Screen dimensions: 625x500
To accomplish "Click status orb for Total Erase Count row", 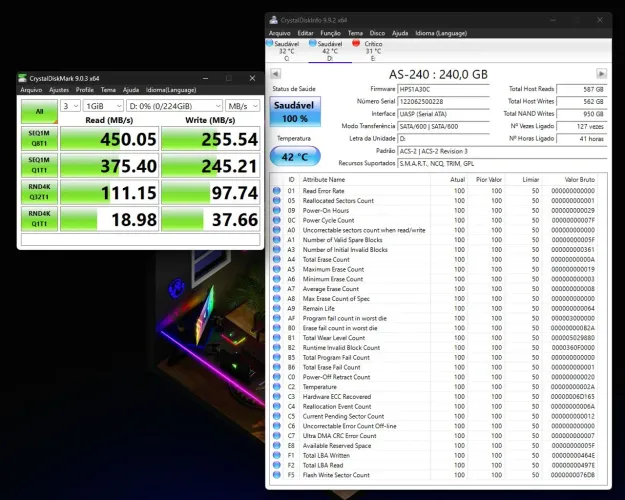I will click(277, 259).
